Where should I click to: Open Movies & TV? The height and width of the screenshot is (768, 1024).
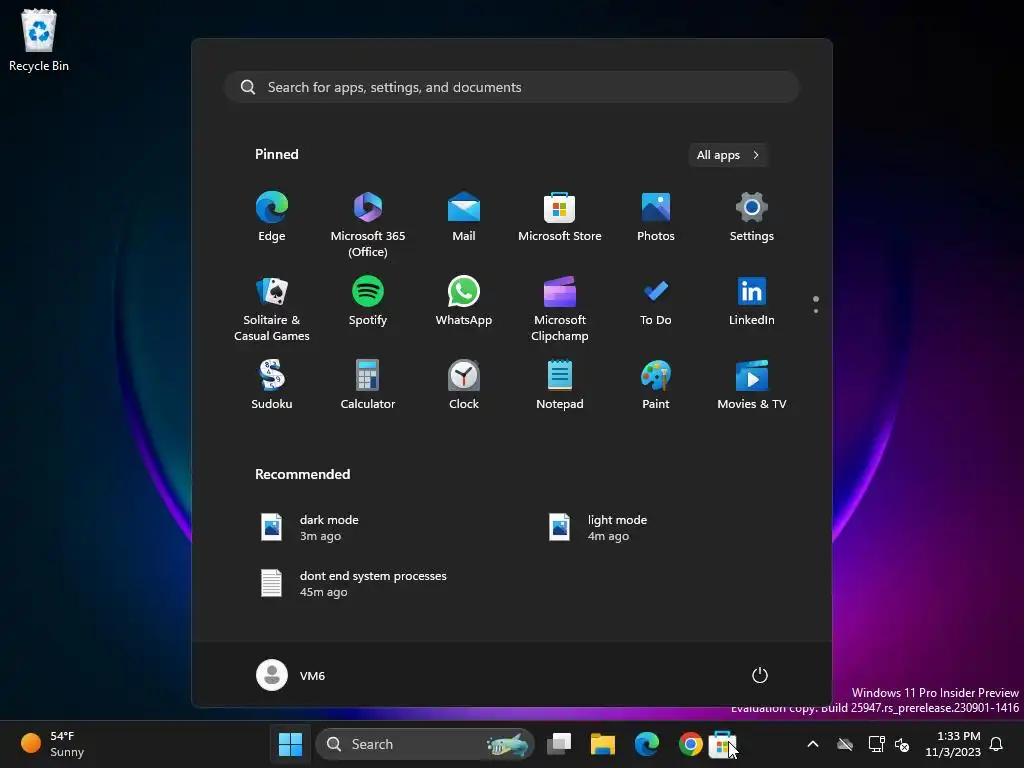752,385
